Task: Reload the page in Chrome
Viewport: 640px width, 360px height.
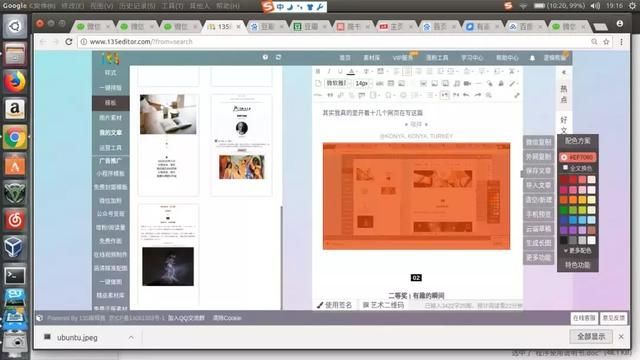Action: [x=69, y=42]
